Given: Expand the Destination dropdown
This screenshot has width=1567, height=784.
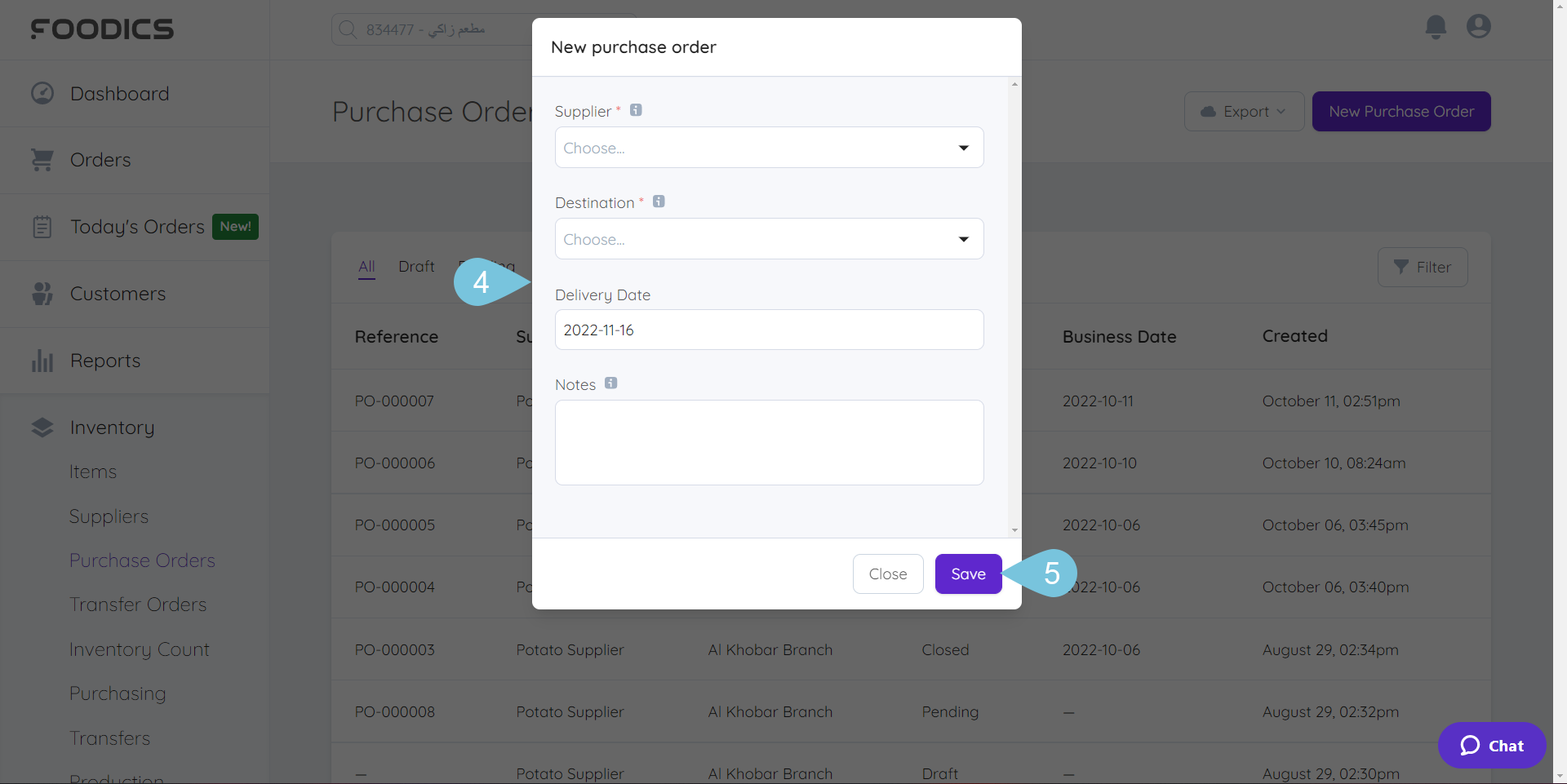Looking at the screenshot, I should [768, 238].
